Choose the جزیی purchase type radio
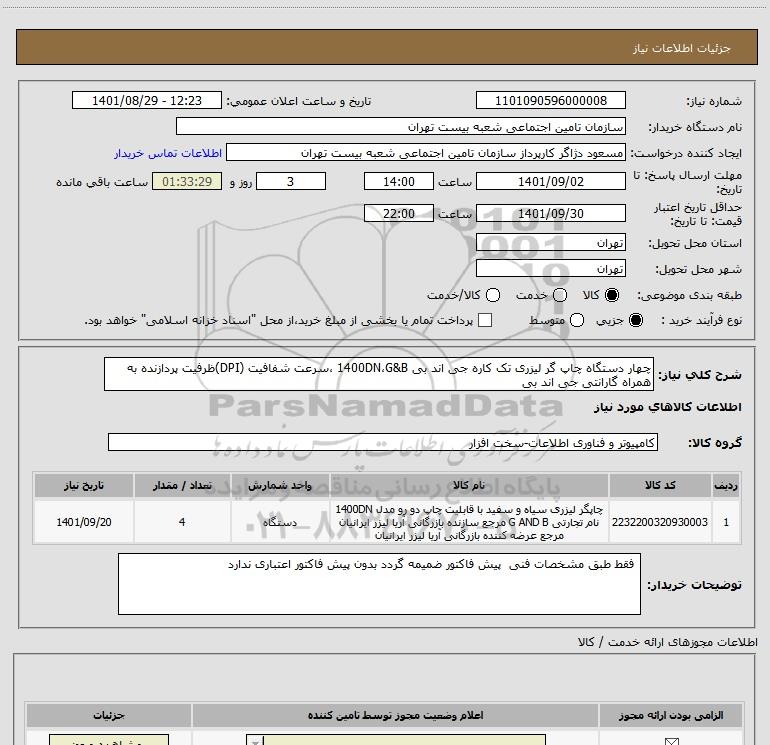770x745 pixels. click(x=636, y=320)
